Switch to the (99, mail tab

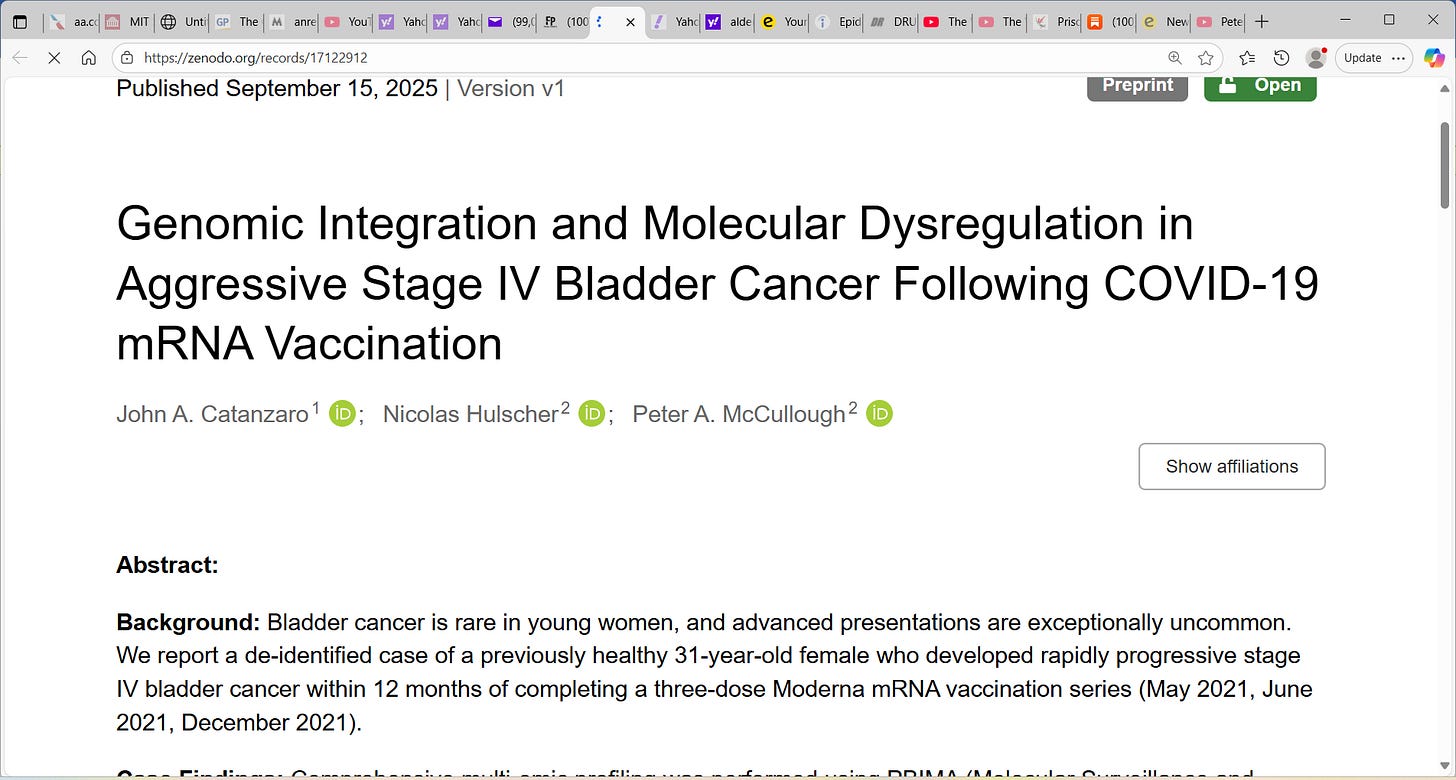click(x=509, y=21)
